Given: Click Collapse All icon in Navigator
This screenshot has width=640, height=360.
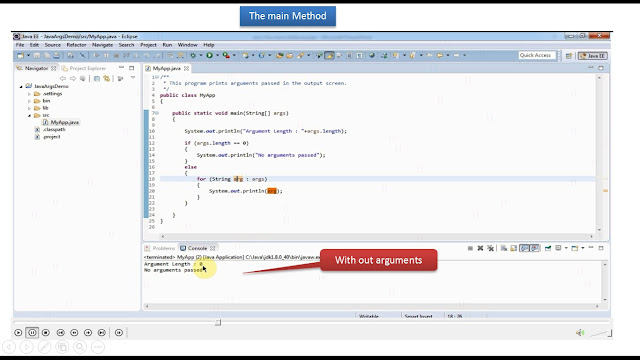Looking at the screenshot, I should (x=97, y=78).
